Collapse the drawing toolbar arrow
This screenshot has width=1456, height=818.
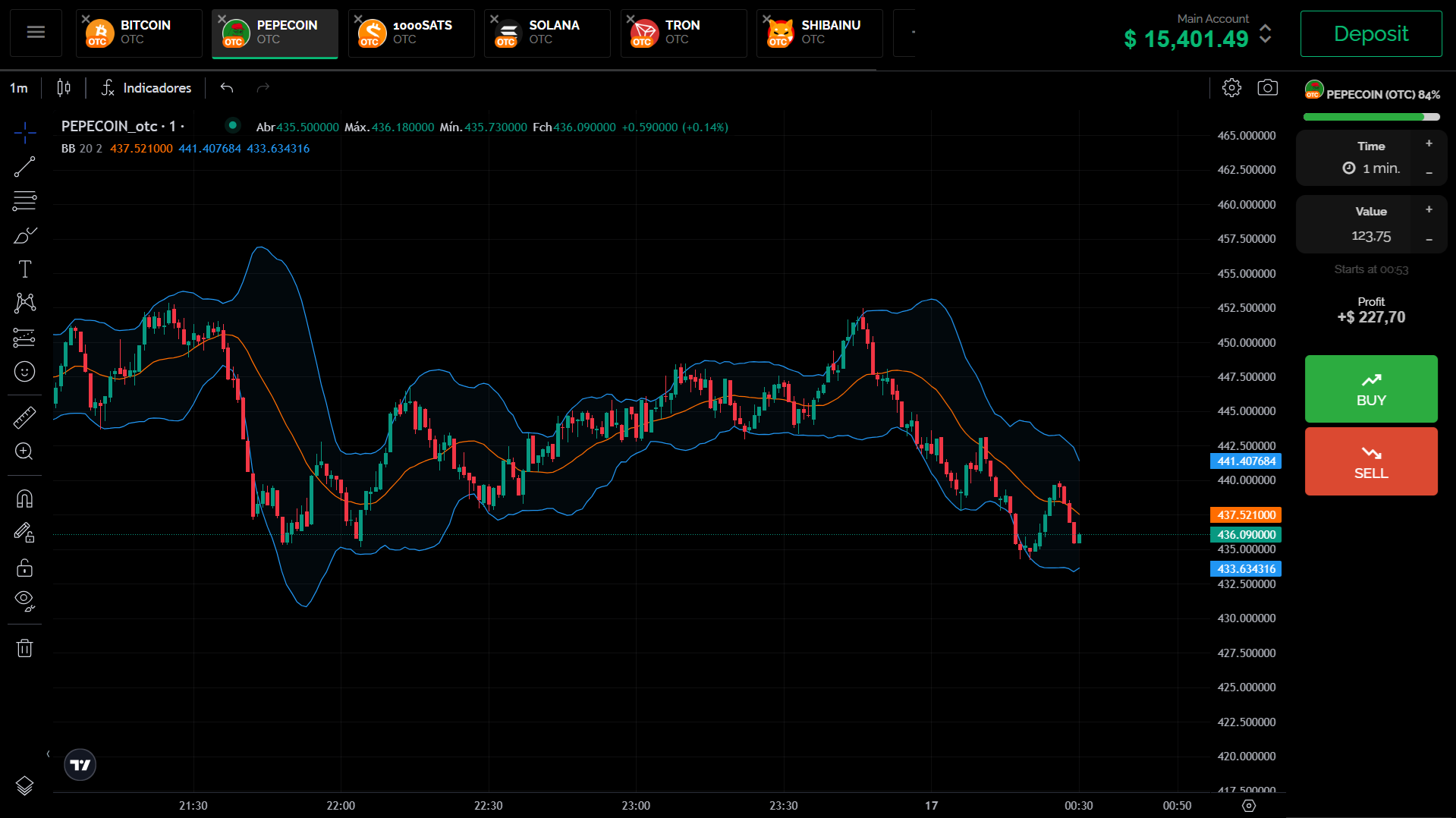pos(48,754)
